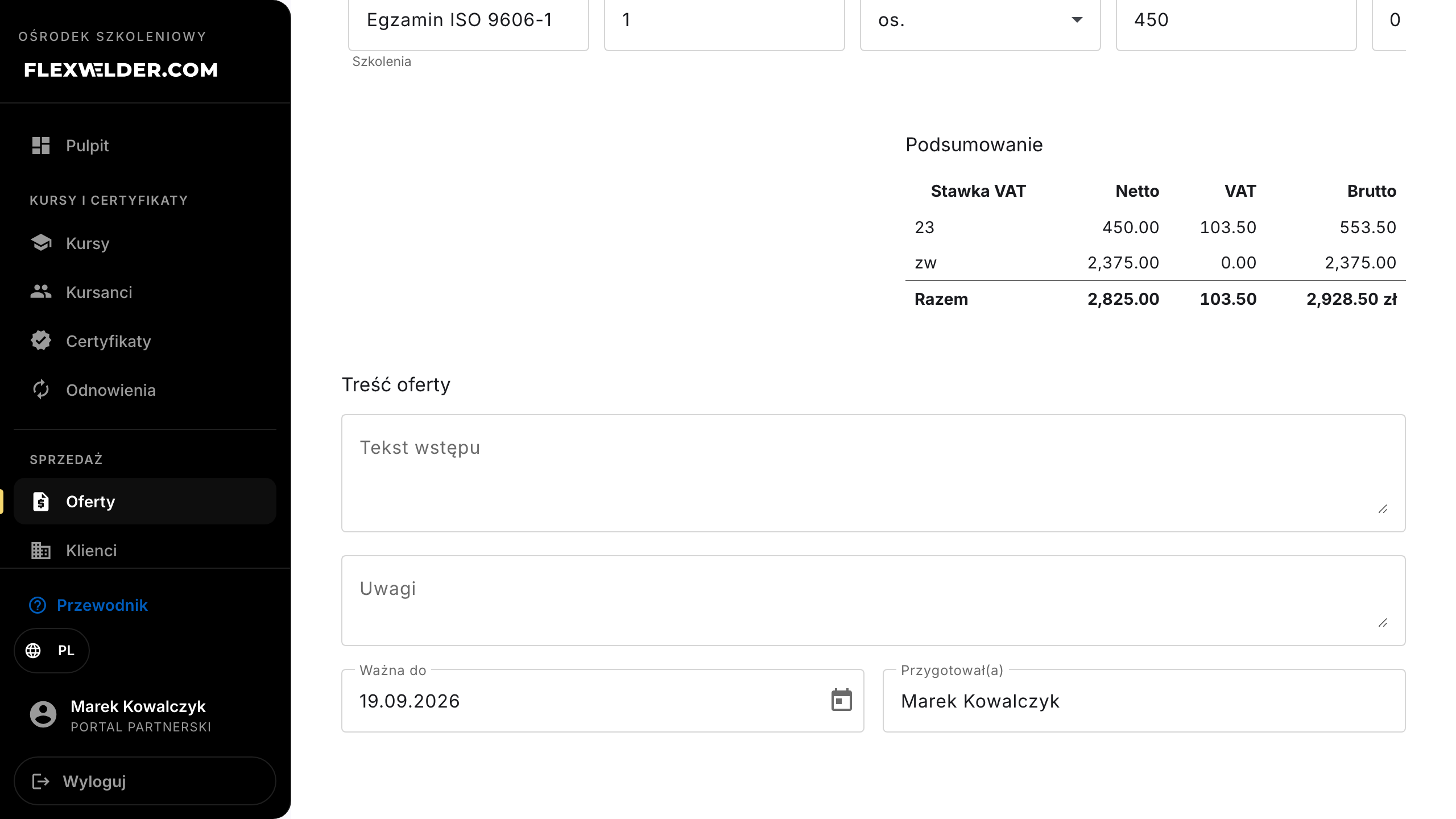1456x819 pixels.
Task: Click the user avatar icon
Action: 43,714
